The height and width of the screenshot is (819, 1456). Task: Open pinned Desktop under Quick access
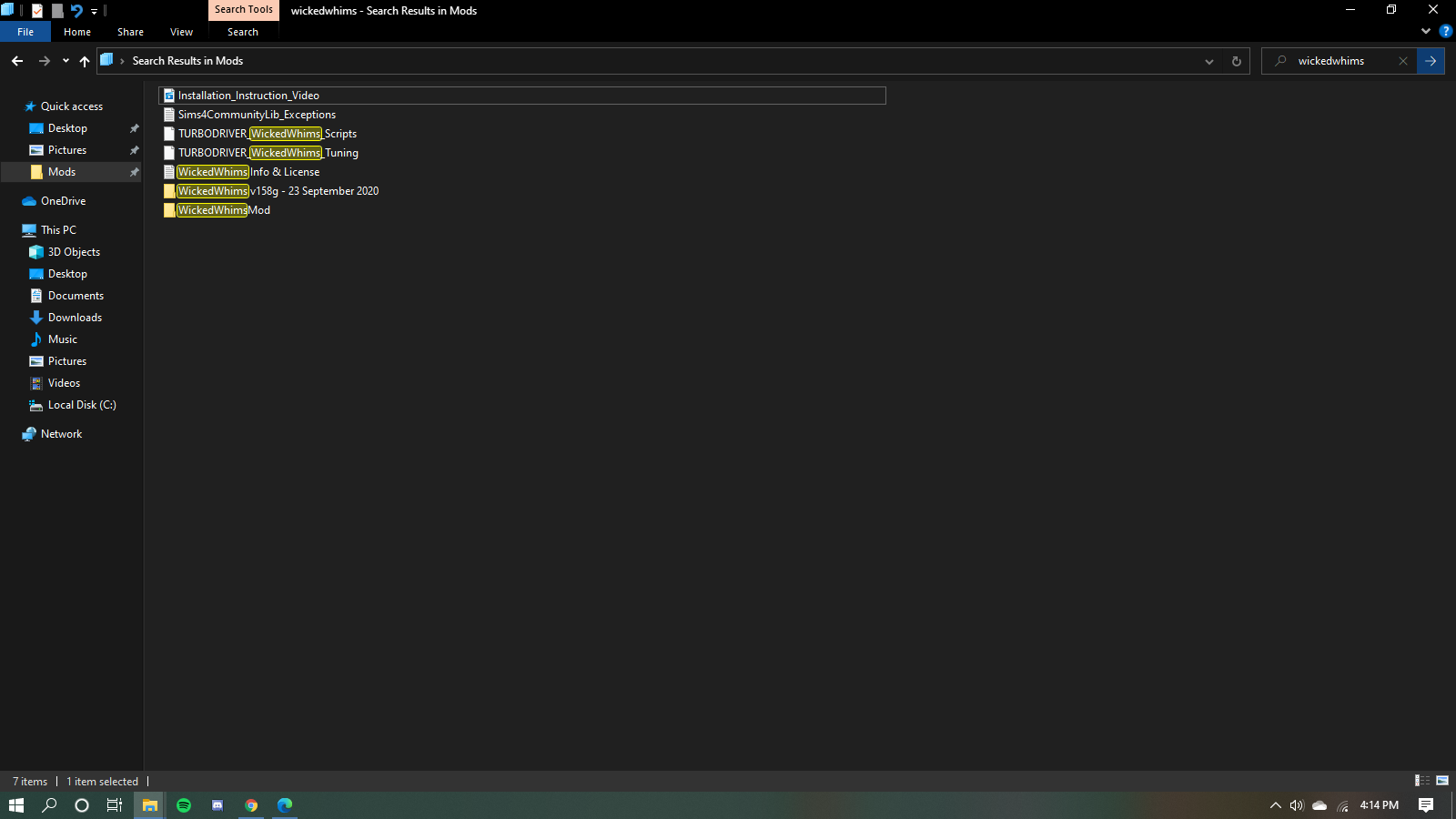(68, 128)
